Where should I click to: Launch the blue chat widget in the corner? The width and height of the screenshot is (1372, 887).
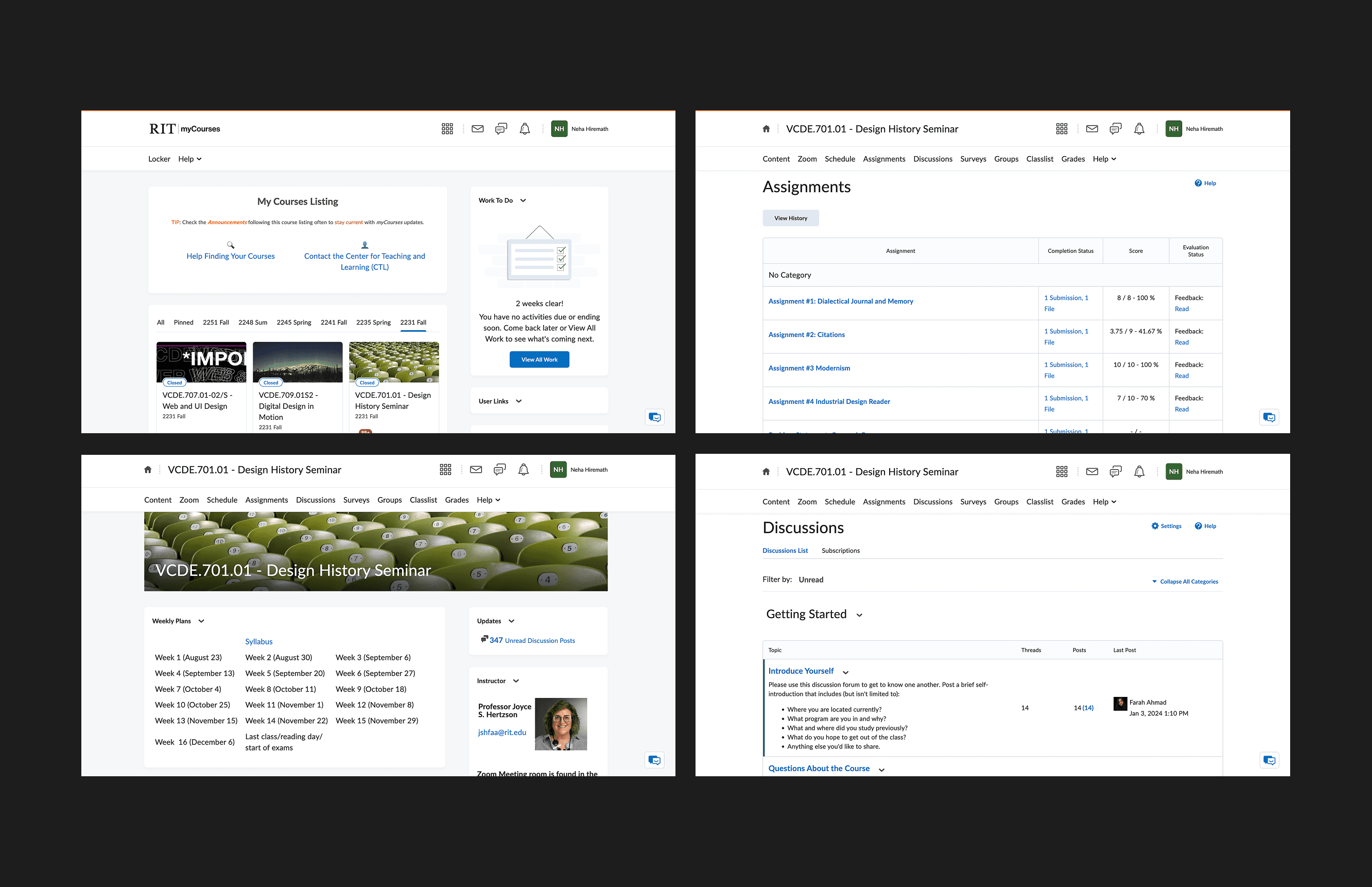tap(654, 417)
